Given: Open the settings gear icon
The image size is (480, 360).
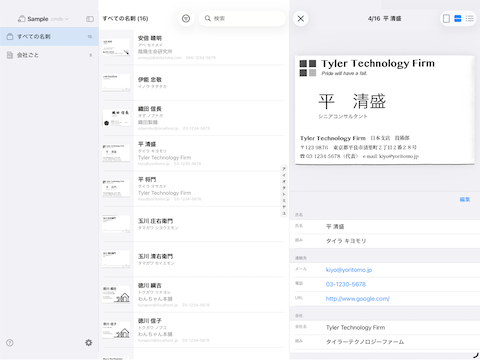Looking at the screenshot, I should tap(88, 343).
